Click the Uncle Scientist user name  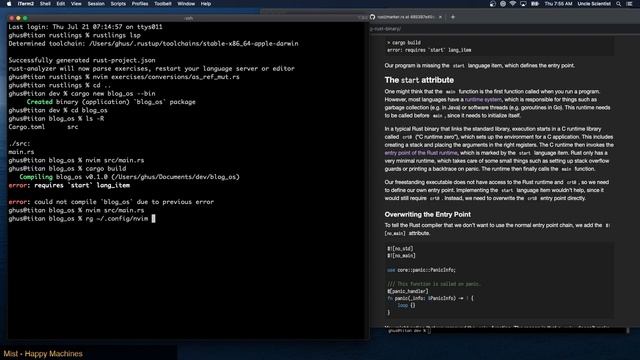point(594,4)
